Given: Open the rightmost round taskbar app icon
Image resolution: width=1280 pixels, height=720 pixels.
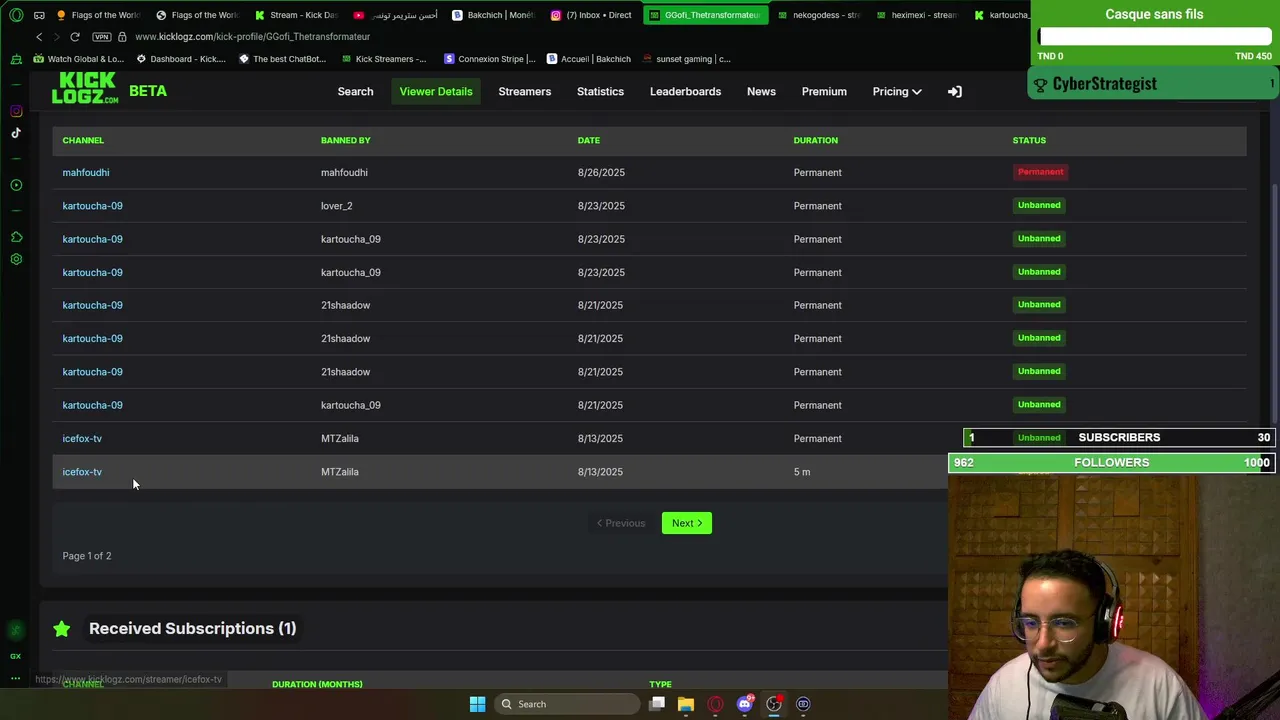Looking at the screenshot, I should (x=803, y=704).
